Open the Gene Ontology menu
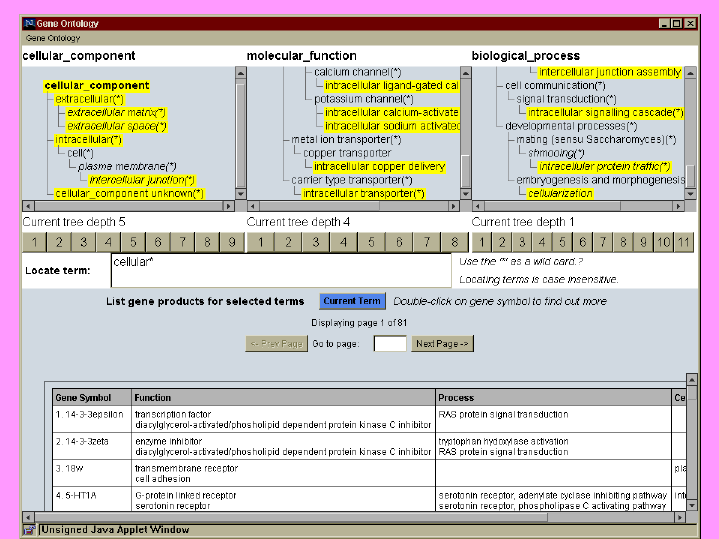 point(52,38)
